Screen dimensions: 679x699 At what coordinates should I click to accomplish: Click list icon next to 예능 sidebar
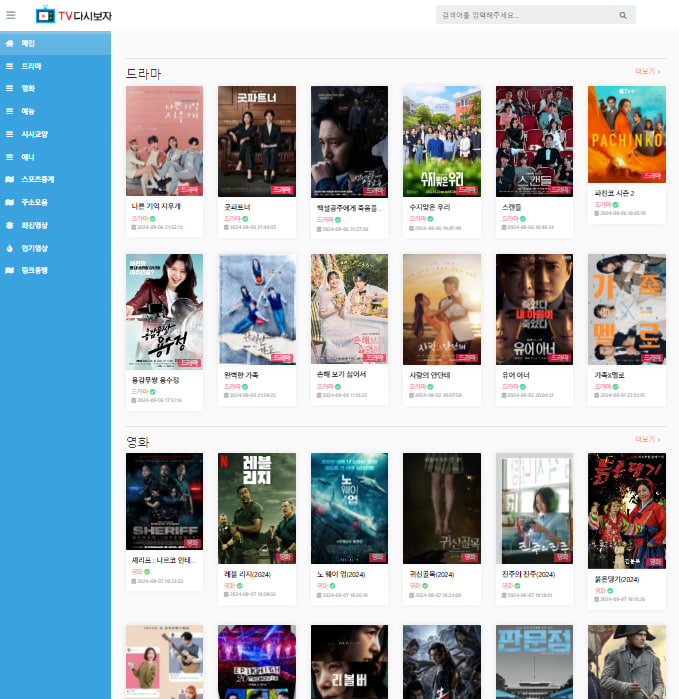pyautogui.click(x=9, y=111)
